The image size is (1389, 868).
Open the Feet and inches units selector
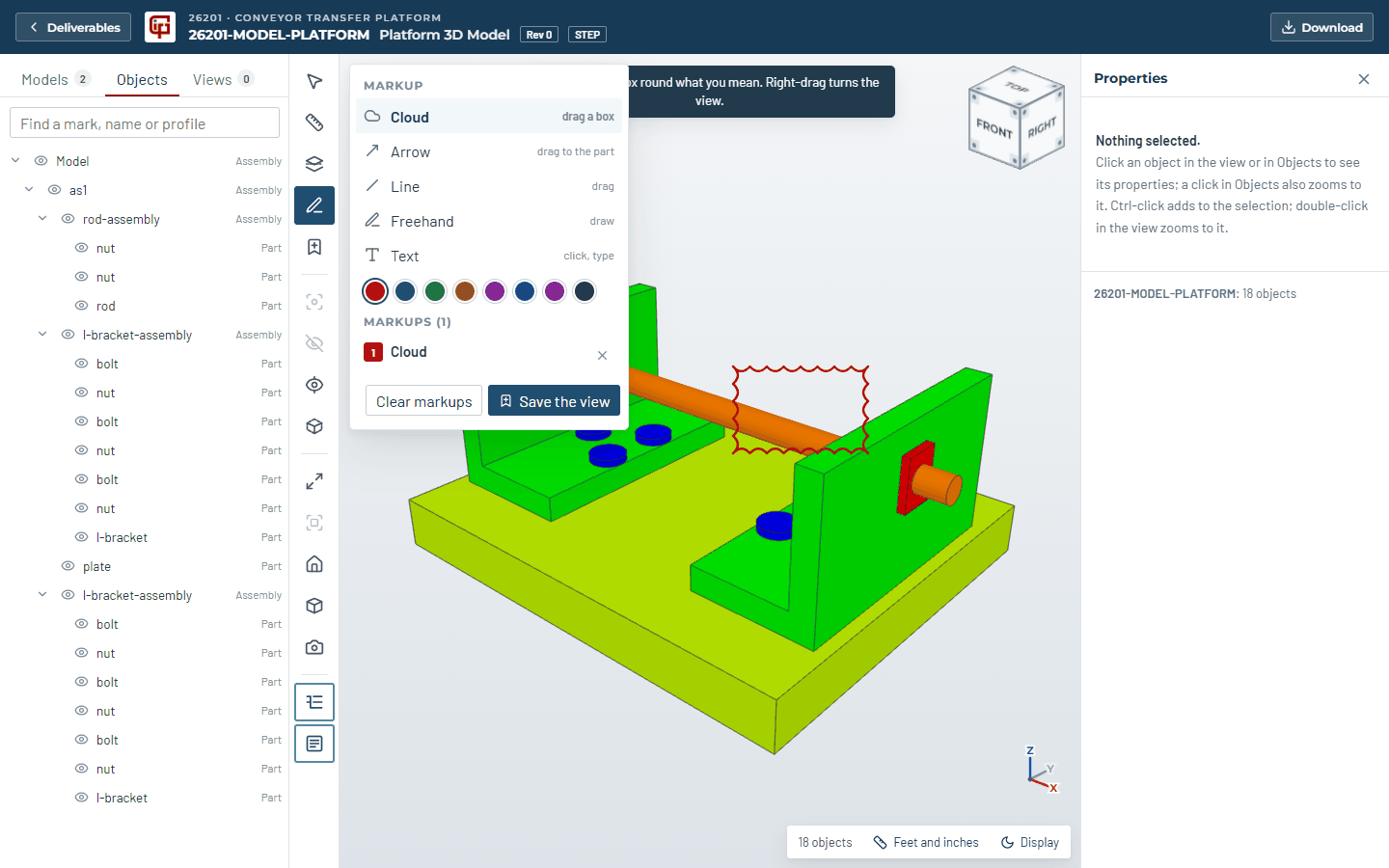926,842
